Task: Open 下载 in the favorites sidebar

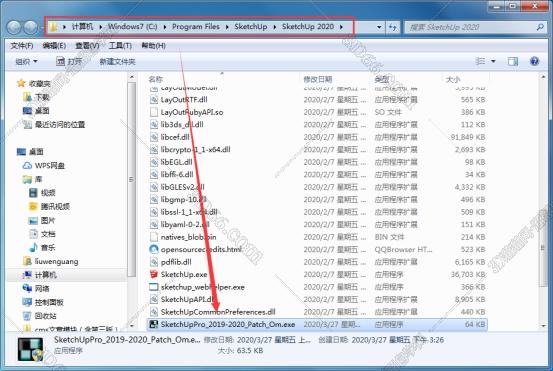Action: tap(37, 97)
